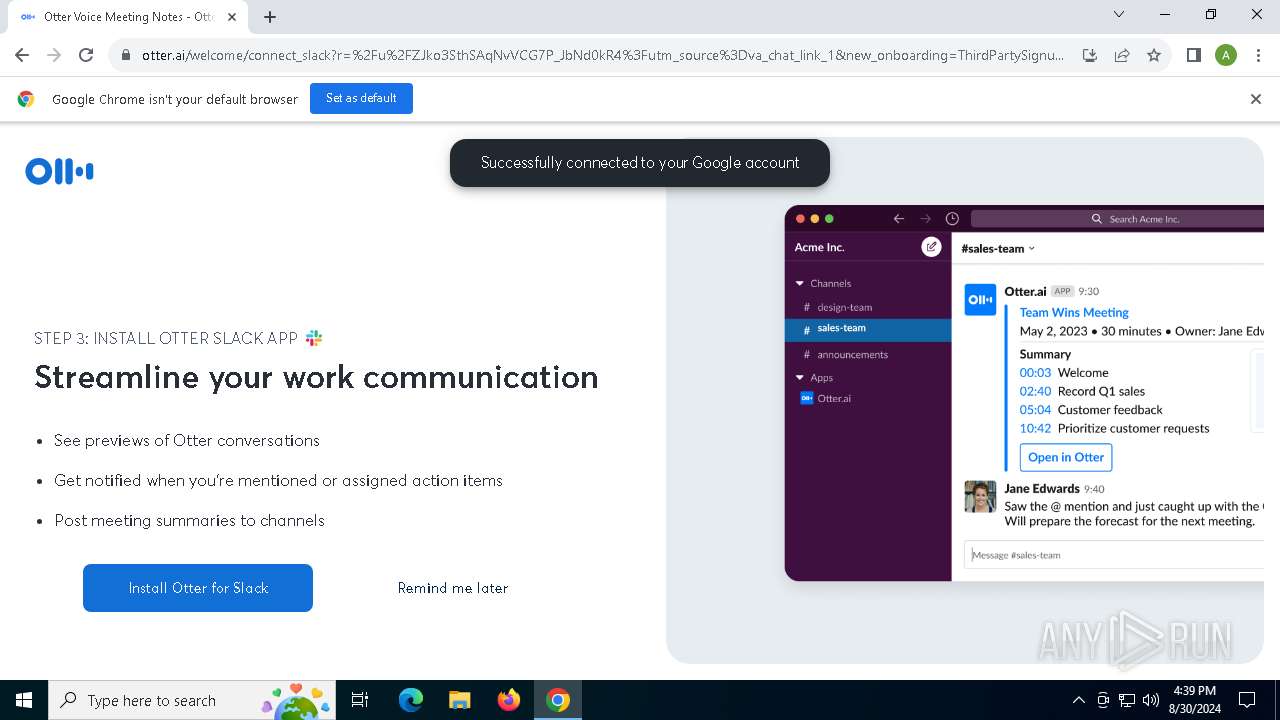1280x720 pixels.
Task: Go back to previous page
Action: tap(22, 55)
